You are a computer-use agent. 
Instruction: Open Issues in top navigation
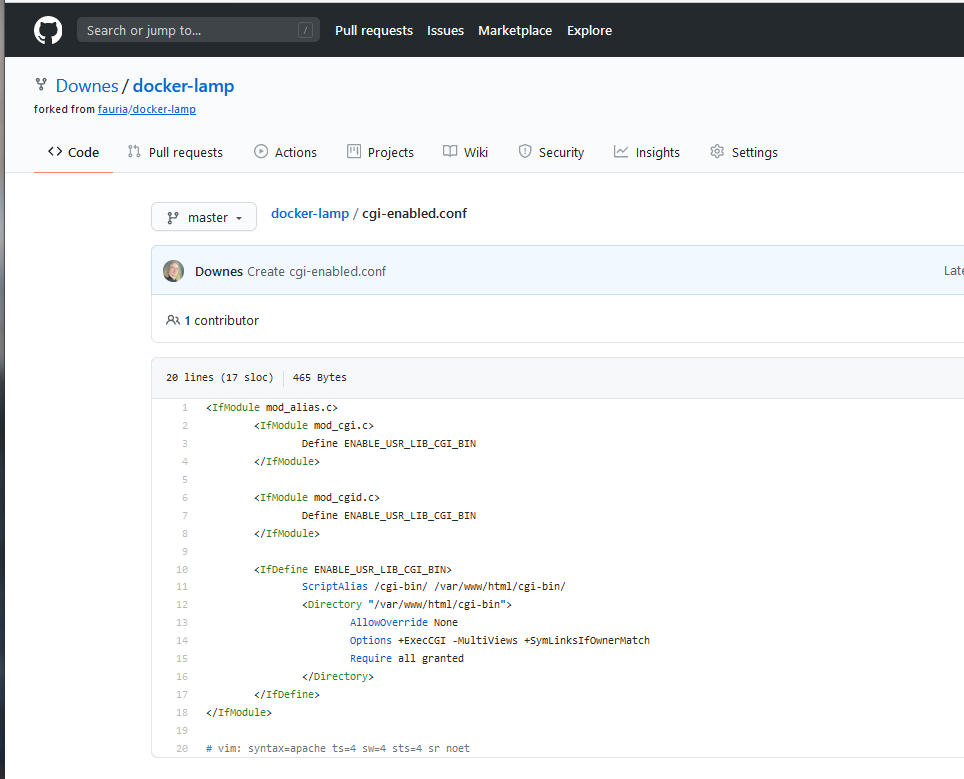coord(445,31)
